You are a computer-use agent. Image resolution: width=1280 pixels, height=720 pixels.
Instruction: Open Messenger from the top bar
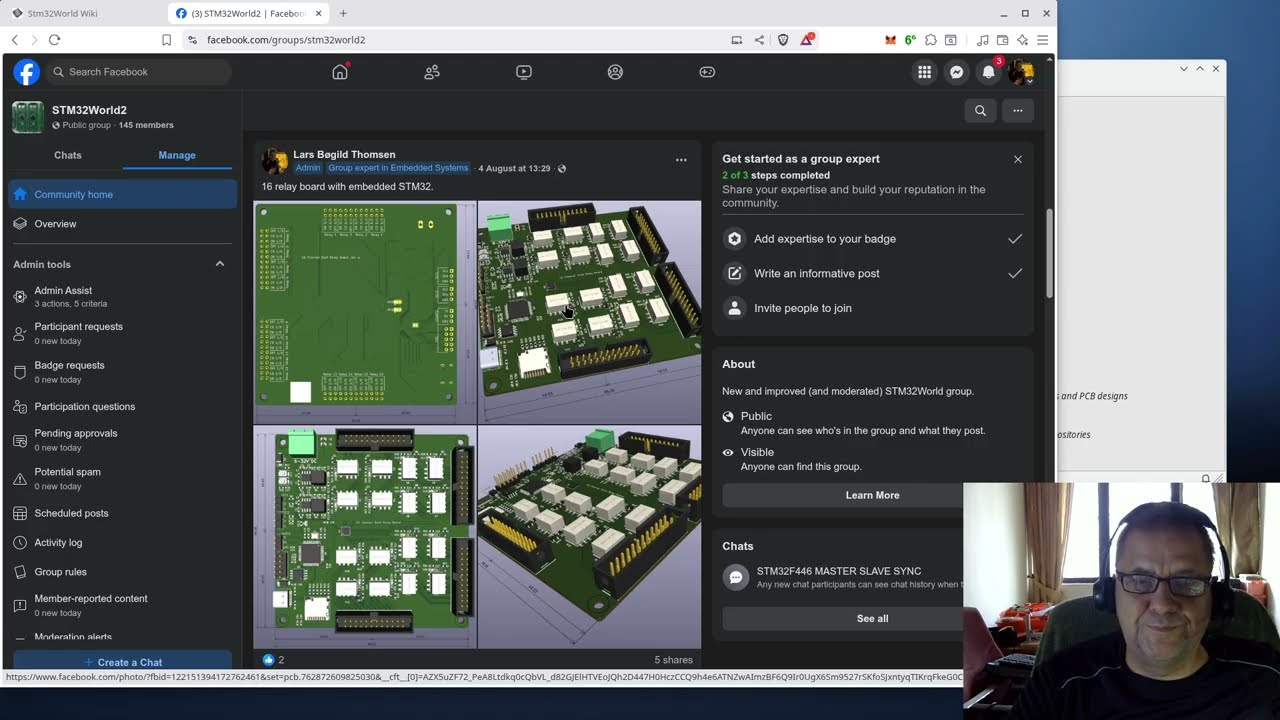(956, 72)
